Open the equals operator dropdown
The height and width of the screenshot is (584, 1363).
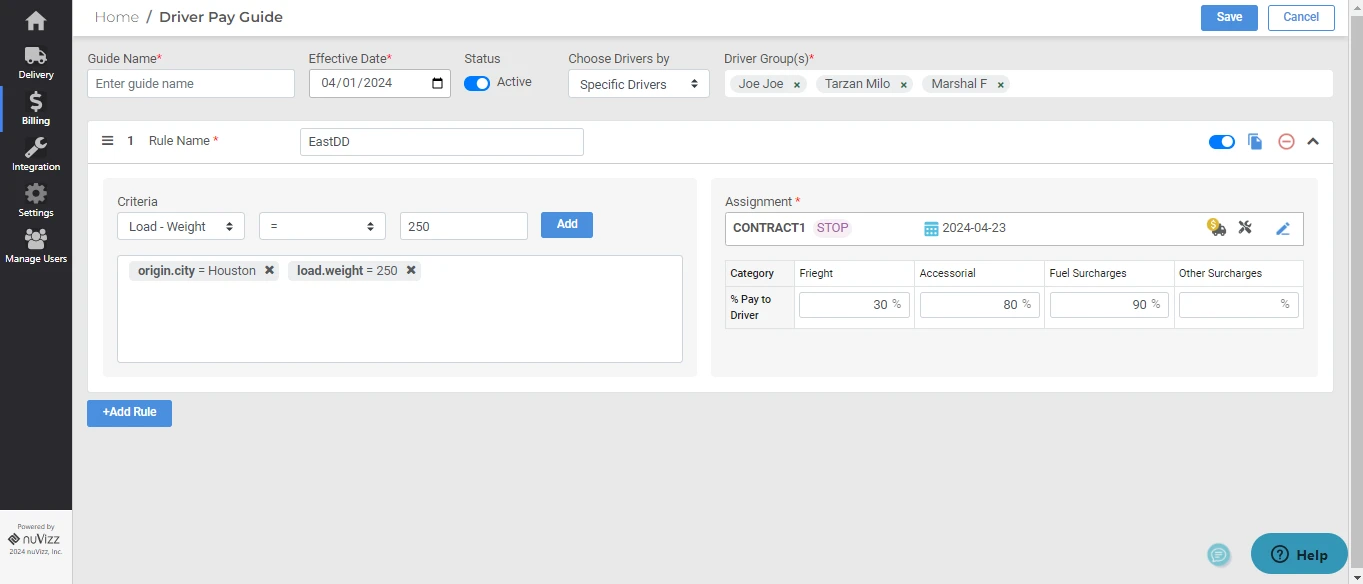(322, 227)
